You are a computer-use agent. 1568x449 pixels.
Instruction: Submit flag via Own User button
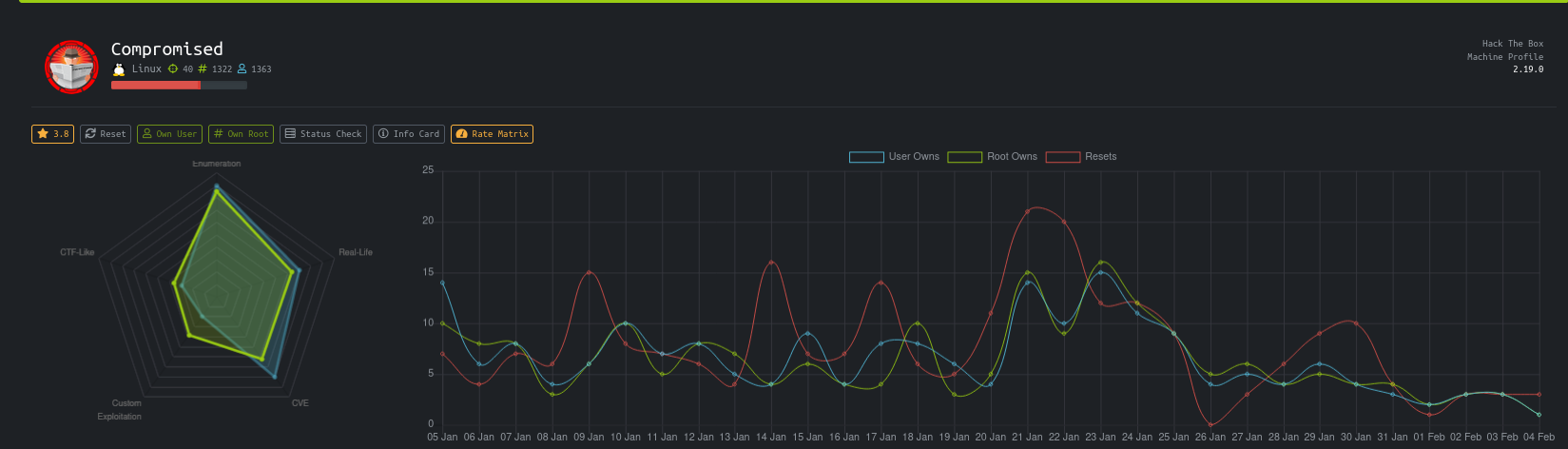click(169, 134)
